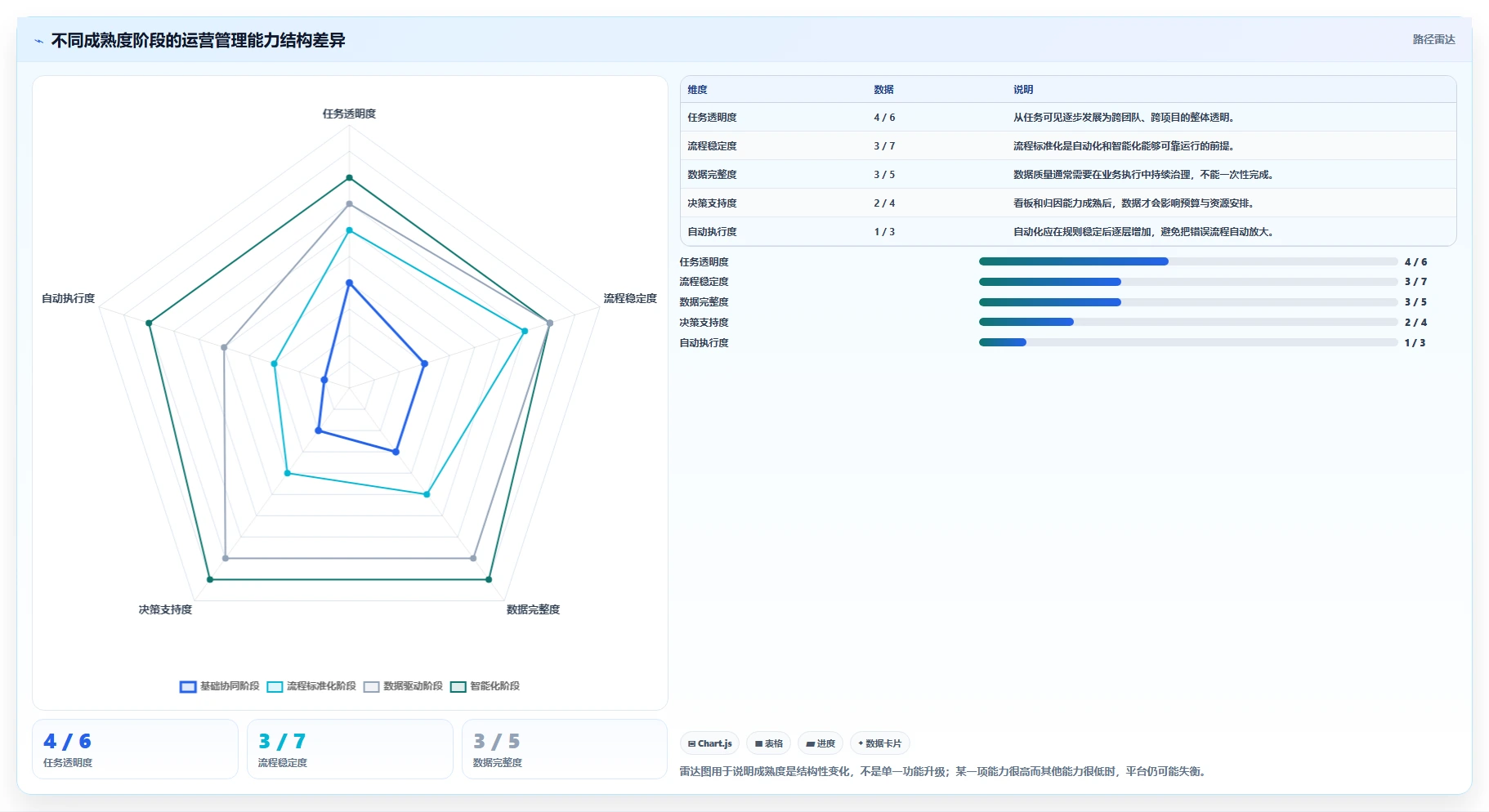This screenshot has height=812, width=1489.
Task: Select the 数据完整度 progress bar
Action: pos(1188,302)
